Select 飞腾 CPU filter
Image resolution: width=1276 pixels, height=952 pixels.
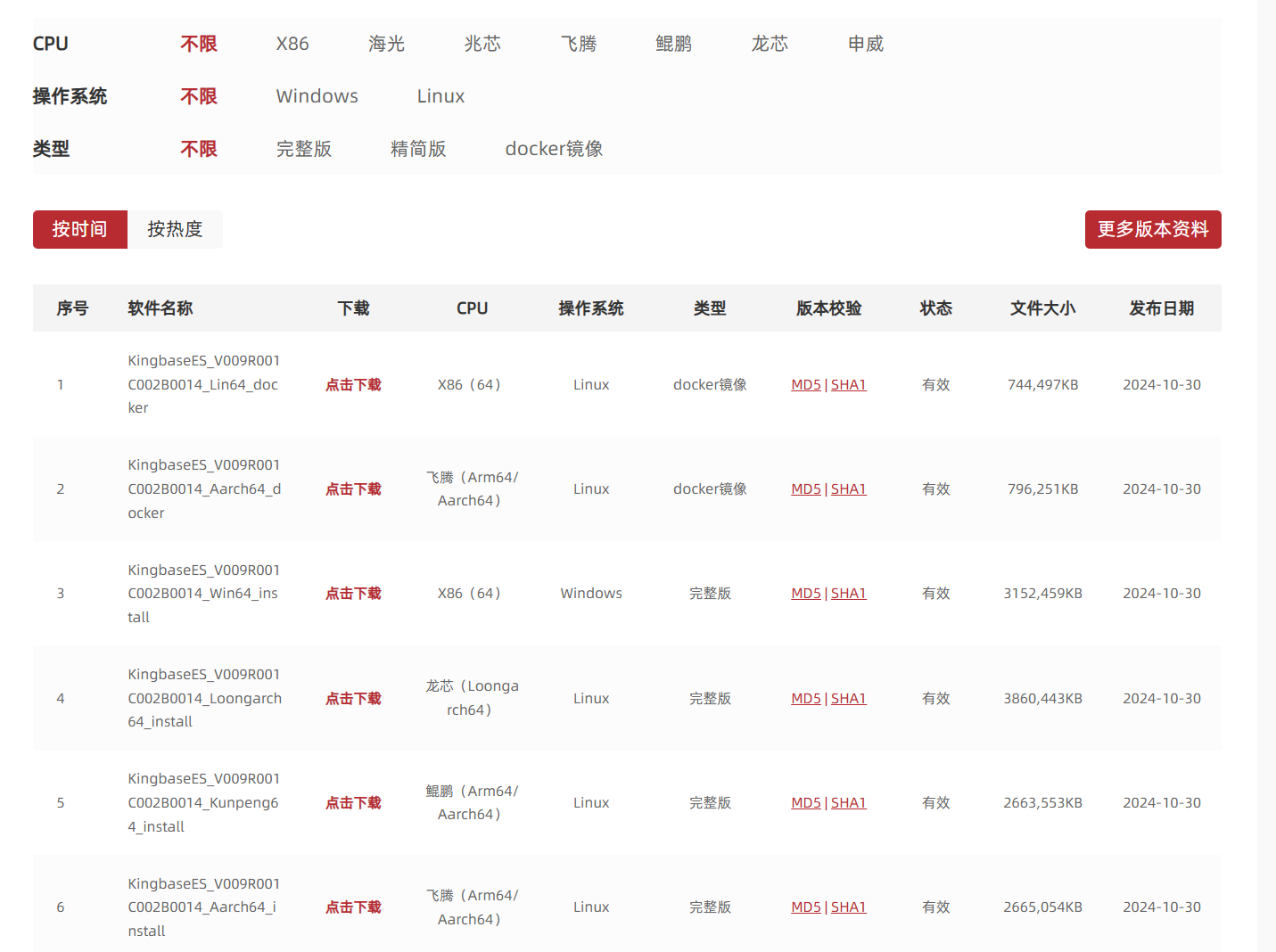[579, 44]
